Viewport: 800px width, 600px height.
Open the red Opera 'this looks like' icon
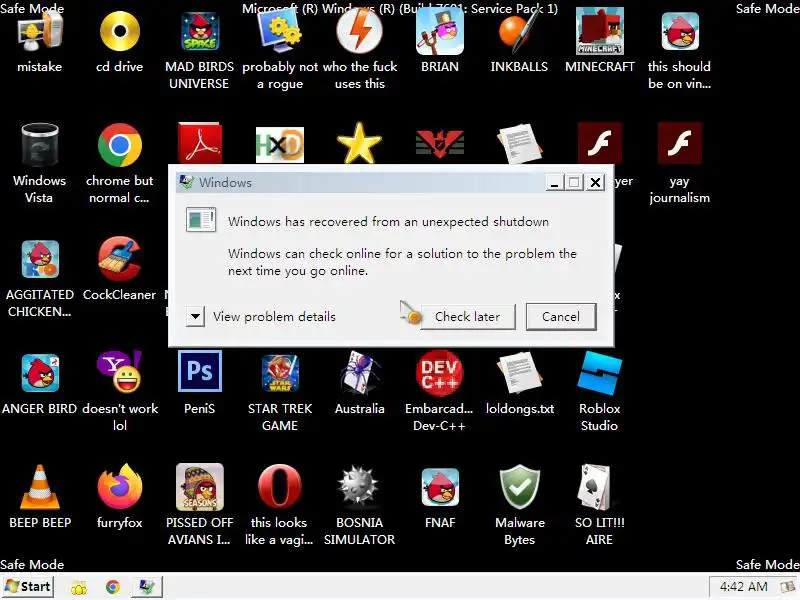[280, 487]
